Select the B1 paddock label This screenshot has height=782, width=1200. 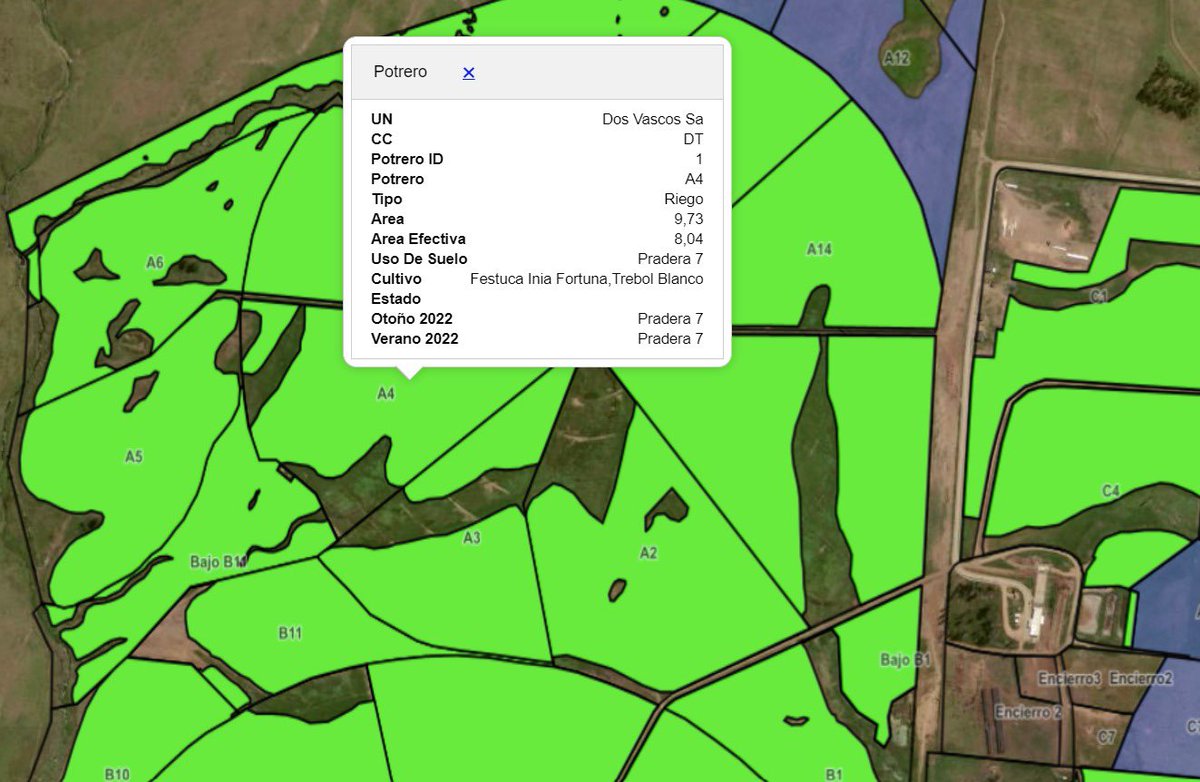coord(834,773)
